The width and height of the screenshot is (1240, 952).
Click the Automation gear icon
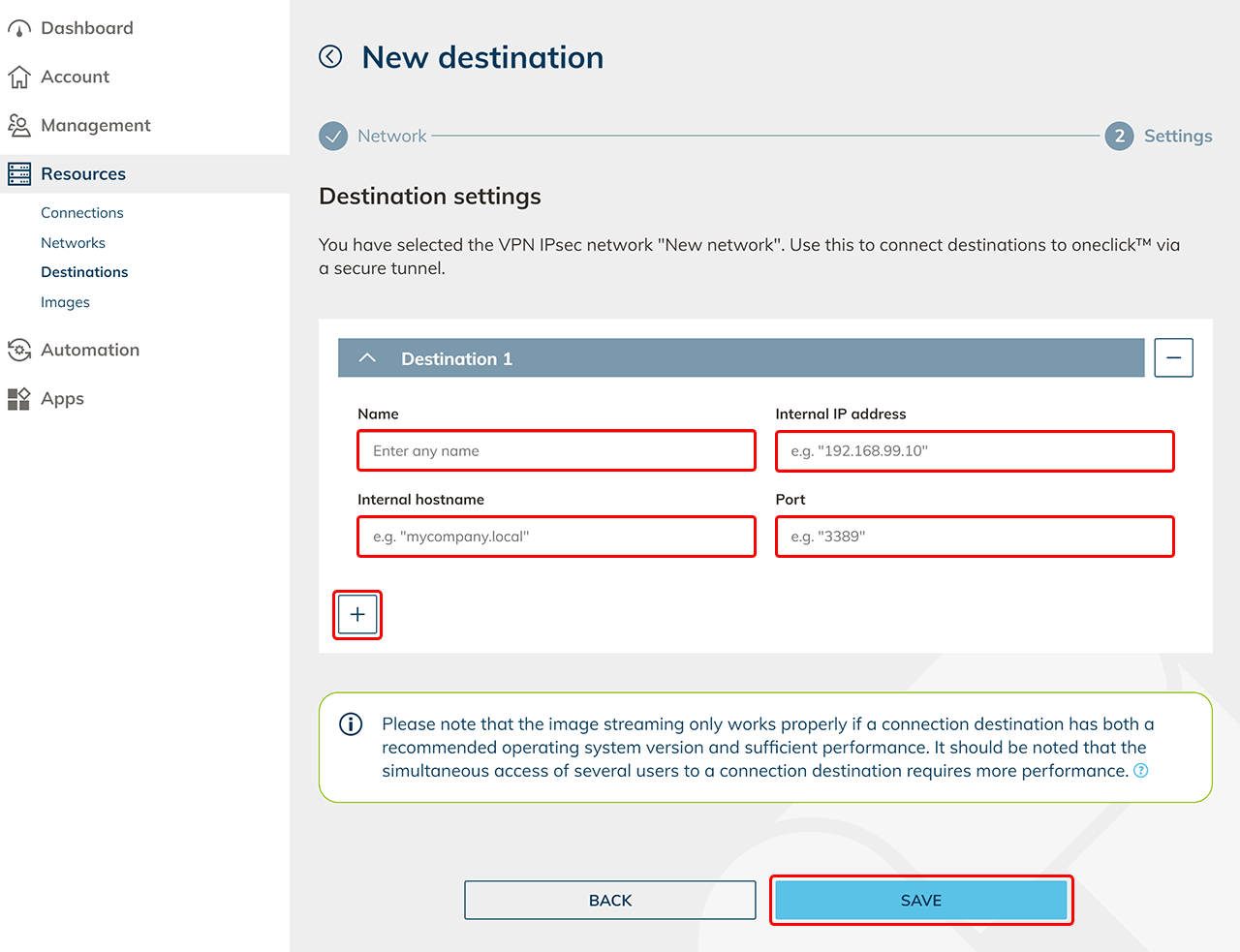click(x=19, y=350)
